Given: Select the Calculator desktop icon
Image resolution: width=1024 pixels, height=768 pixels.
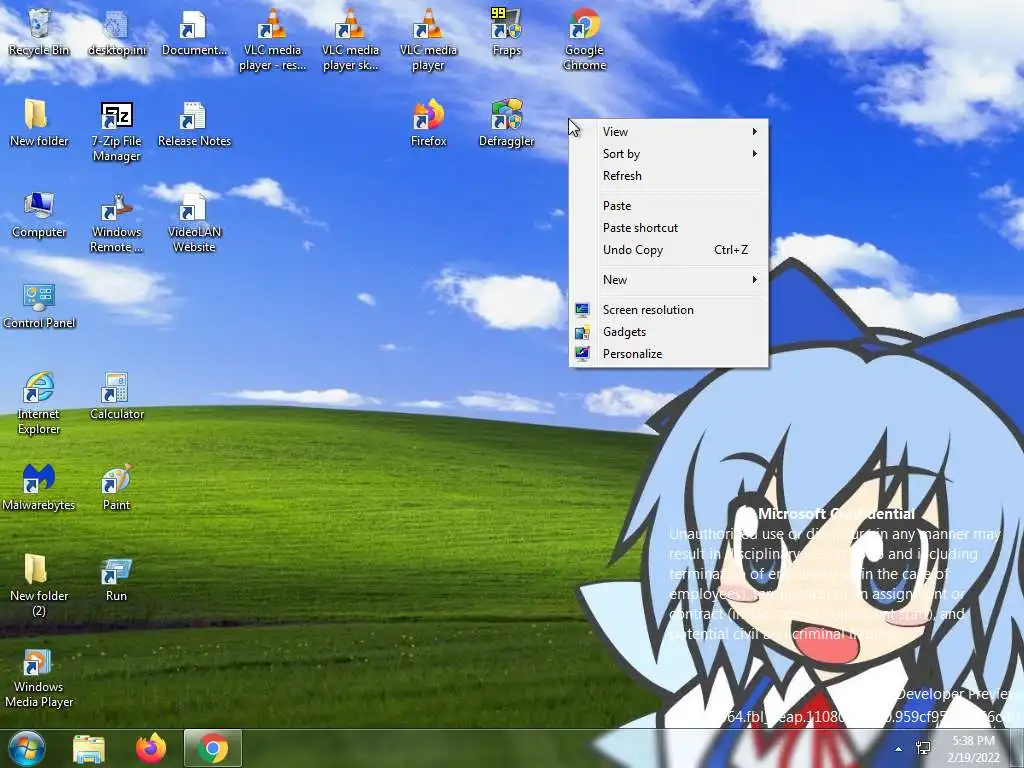Looking at the screenshot, I should pyautogui.click(x=116, y=396).
